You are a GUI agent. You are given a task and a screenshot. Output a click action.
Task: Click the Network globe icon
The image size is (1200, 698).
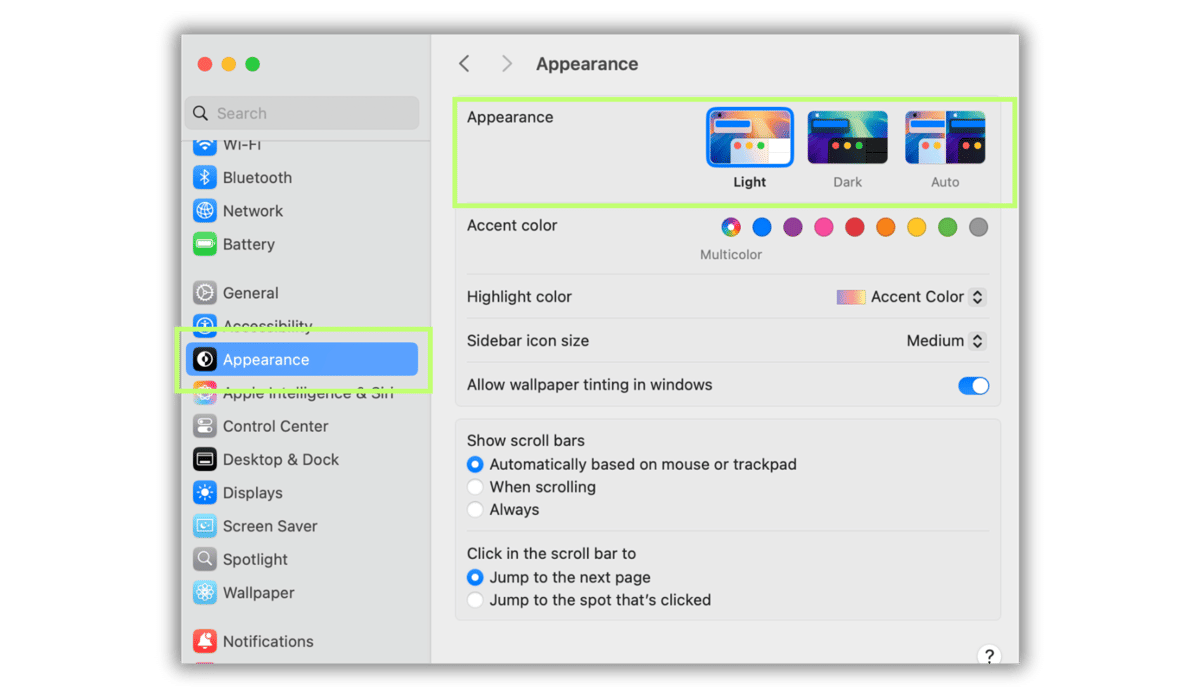(x=205, y=211)
